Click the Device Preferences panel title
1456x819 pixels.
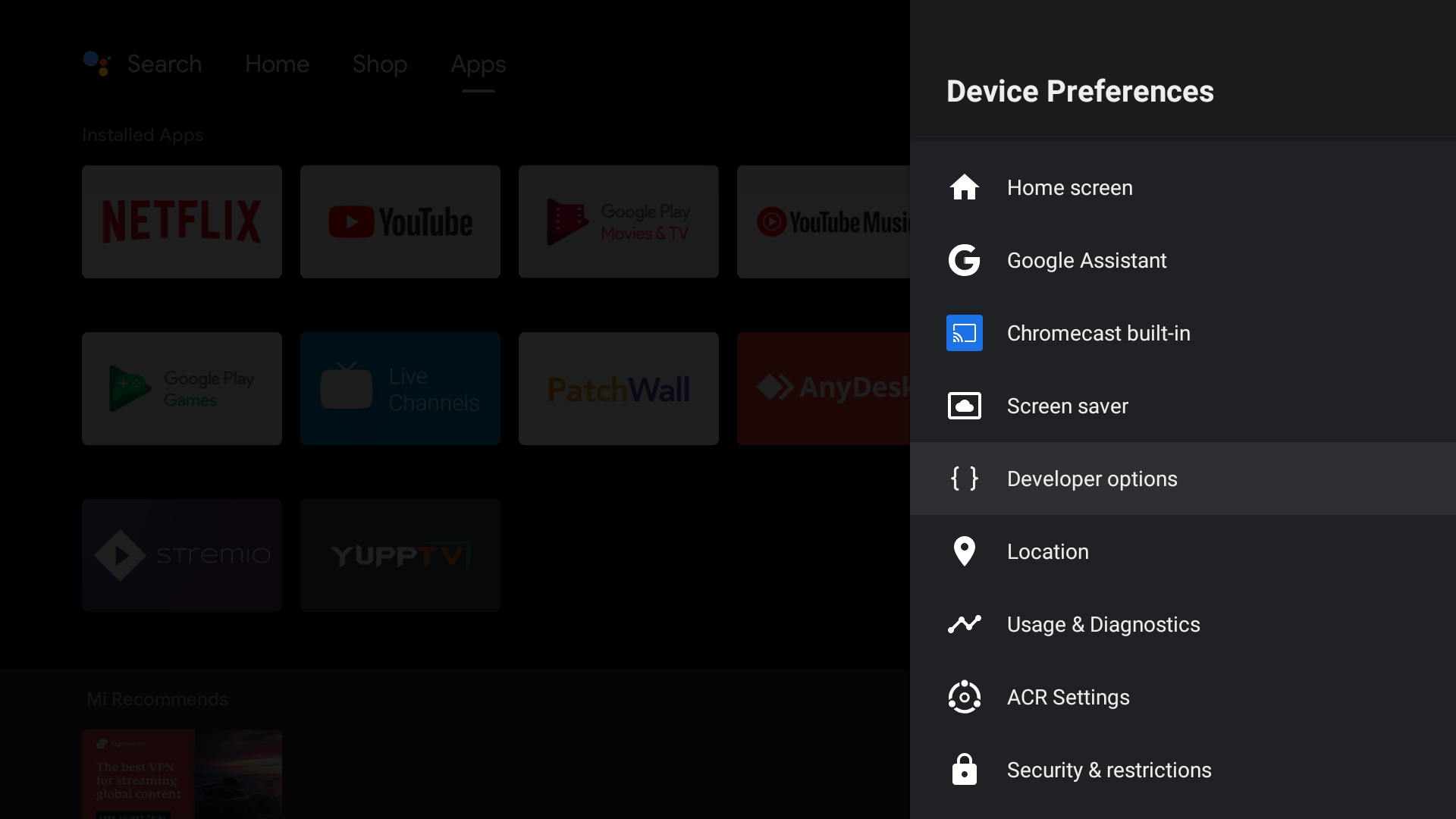[1080, 91]
